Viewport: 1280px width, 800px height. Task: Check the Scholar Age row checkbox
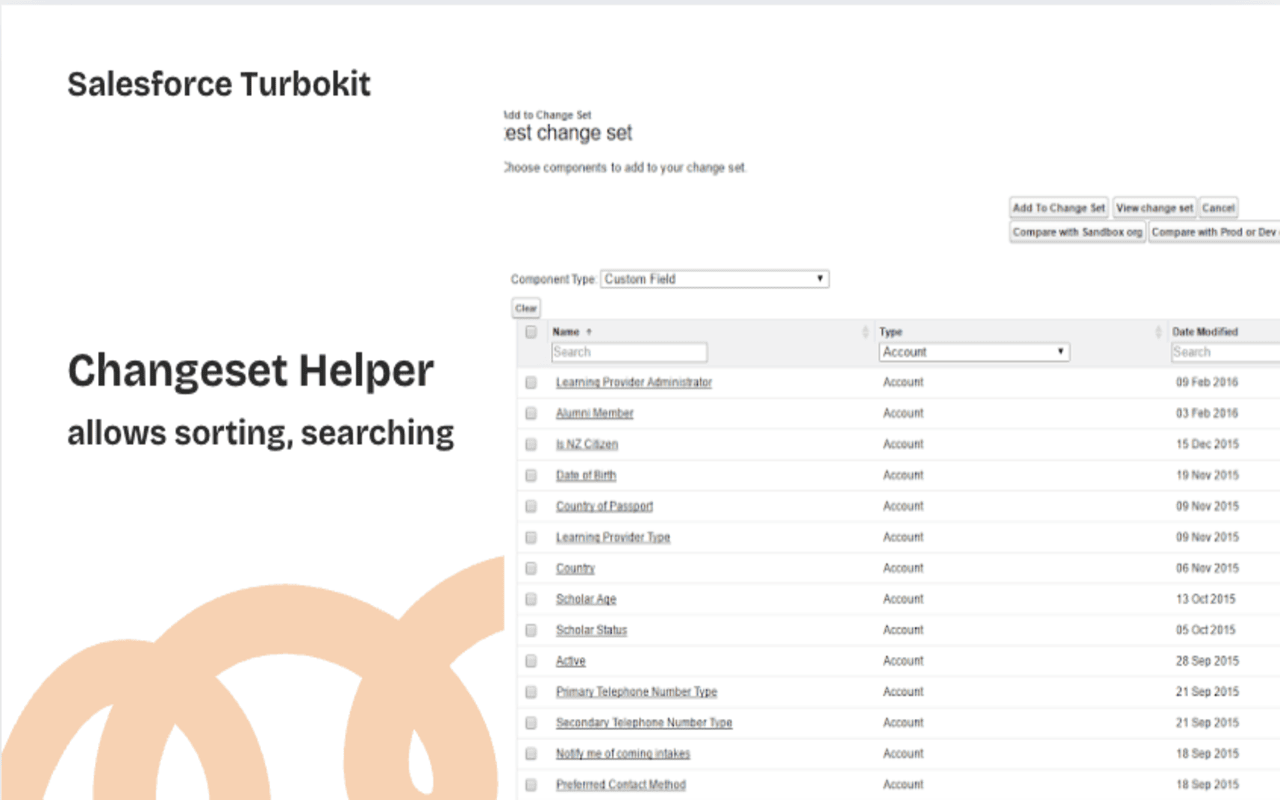(531, 600)
